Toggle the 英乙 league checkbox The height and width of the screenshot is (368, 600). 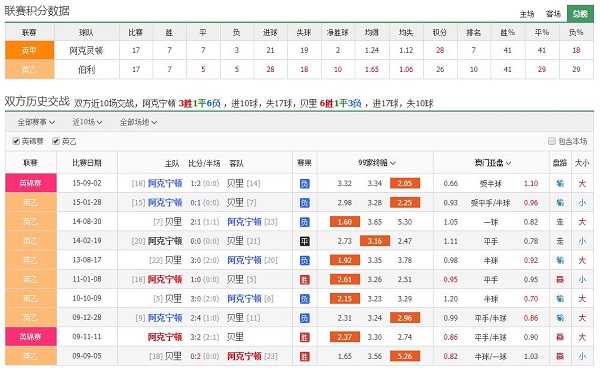[56, 142]
